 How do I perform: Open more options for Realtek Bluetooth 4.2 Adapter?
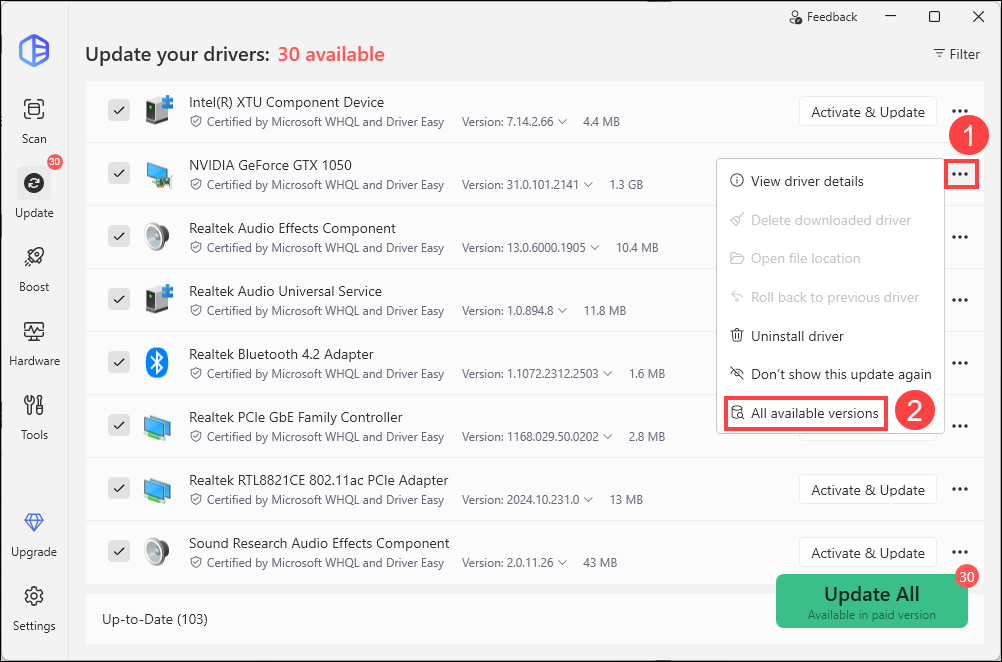coord(960,363)
